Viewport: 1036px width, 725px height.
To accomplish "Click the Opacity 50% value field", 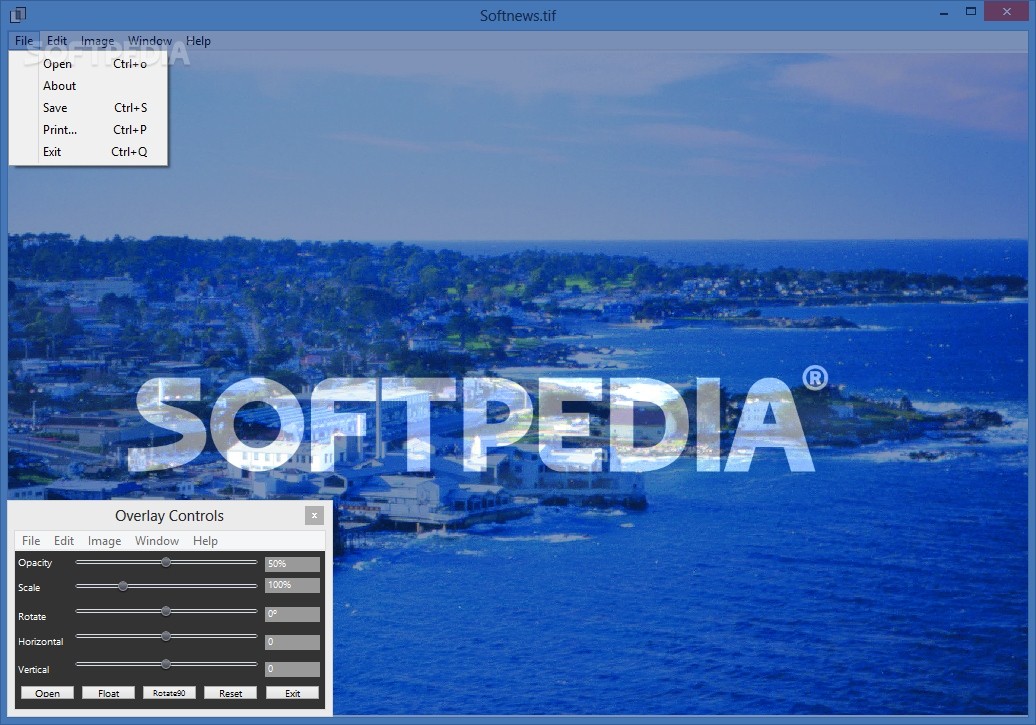I will pyautogui.click(x=292, y=564).
